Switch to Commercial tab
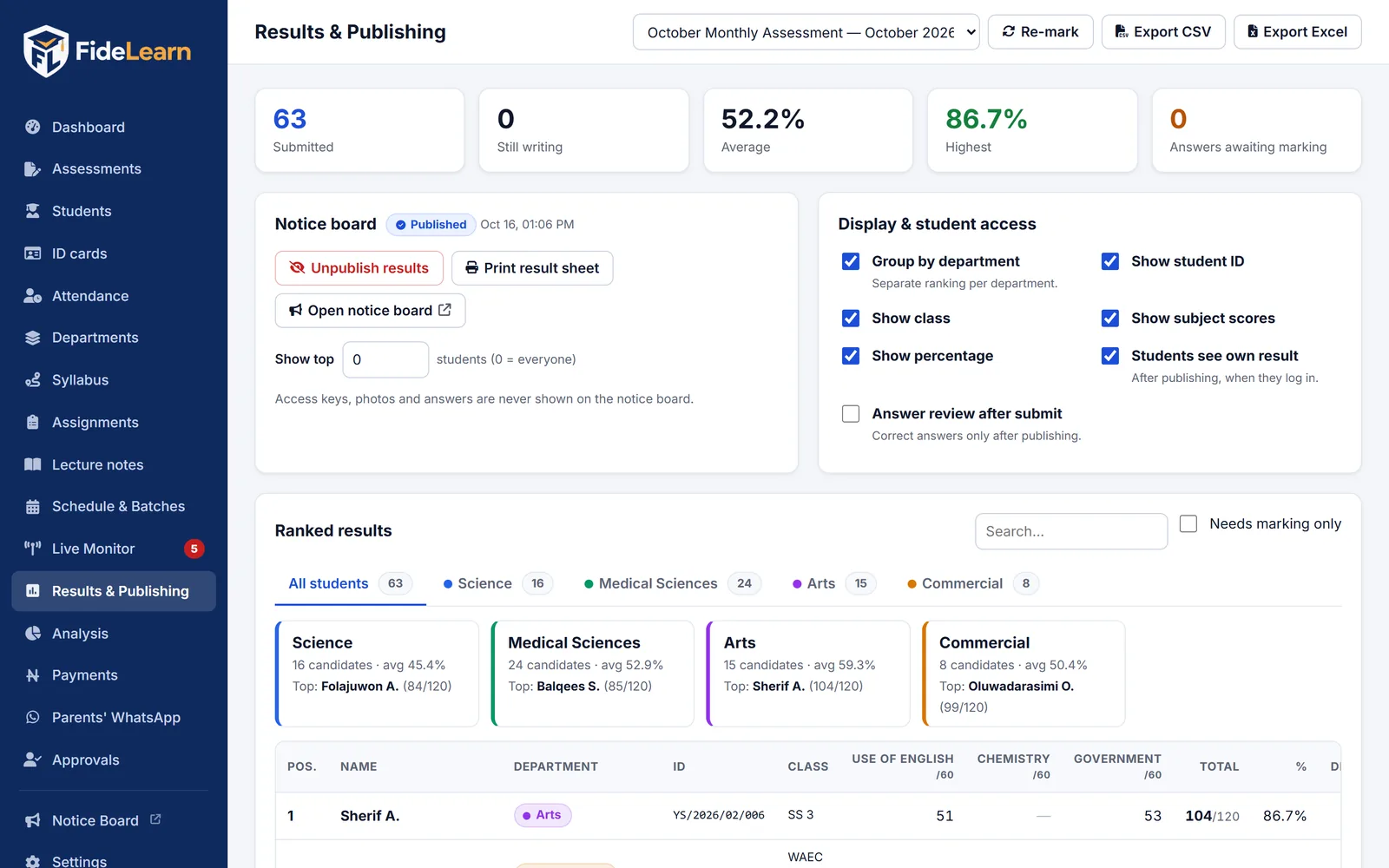The width and height of the screenshot is (1389, 868). (972, 583)
